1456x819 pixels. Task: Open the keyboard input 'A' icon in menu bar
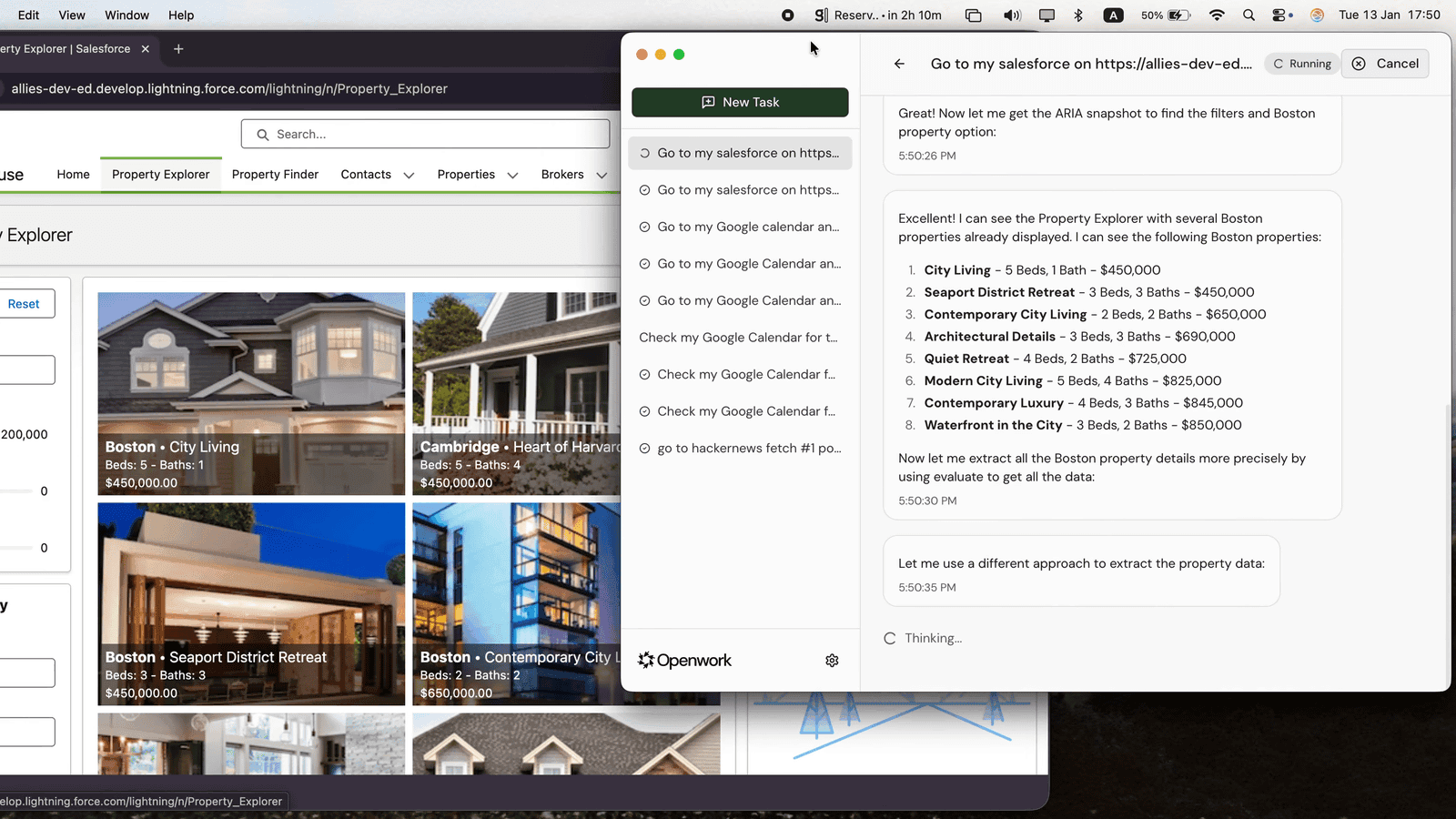tap(1113, 15)
